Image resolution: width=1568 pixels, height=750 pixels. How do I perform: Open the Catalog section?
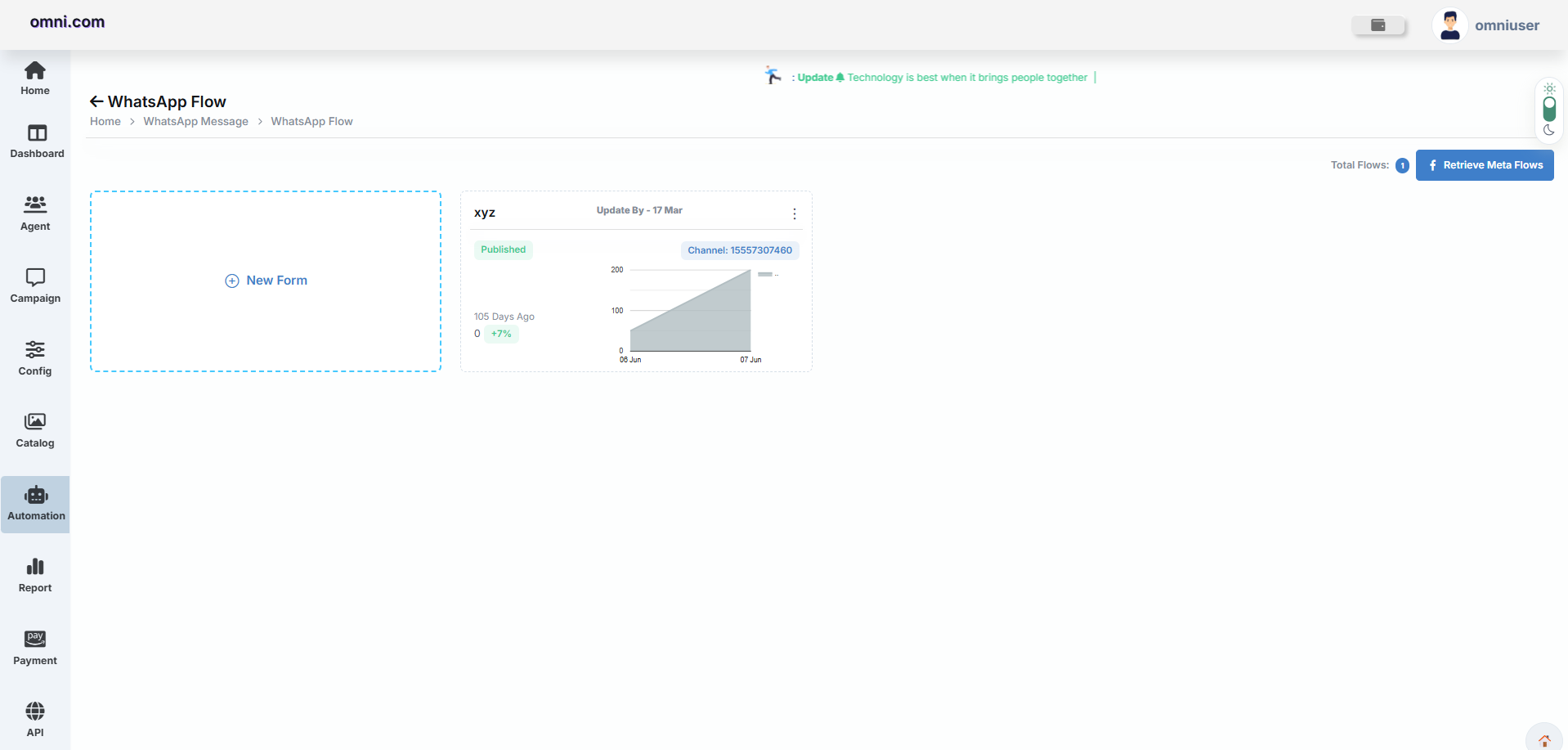(35, 431)
